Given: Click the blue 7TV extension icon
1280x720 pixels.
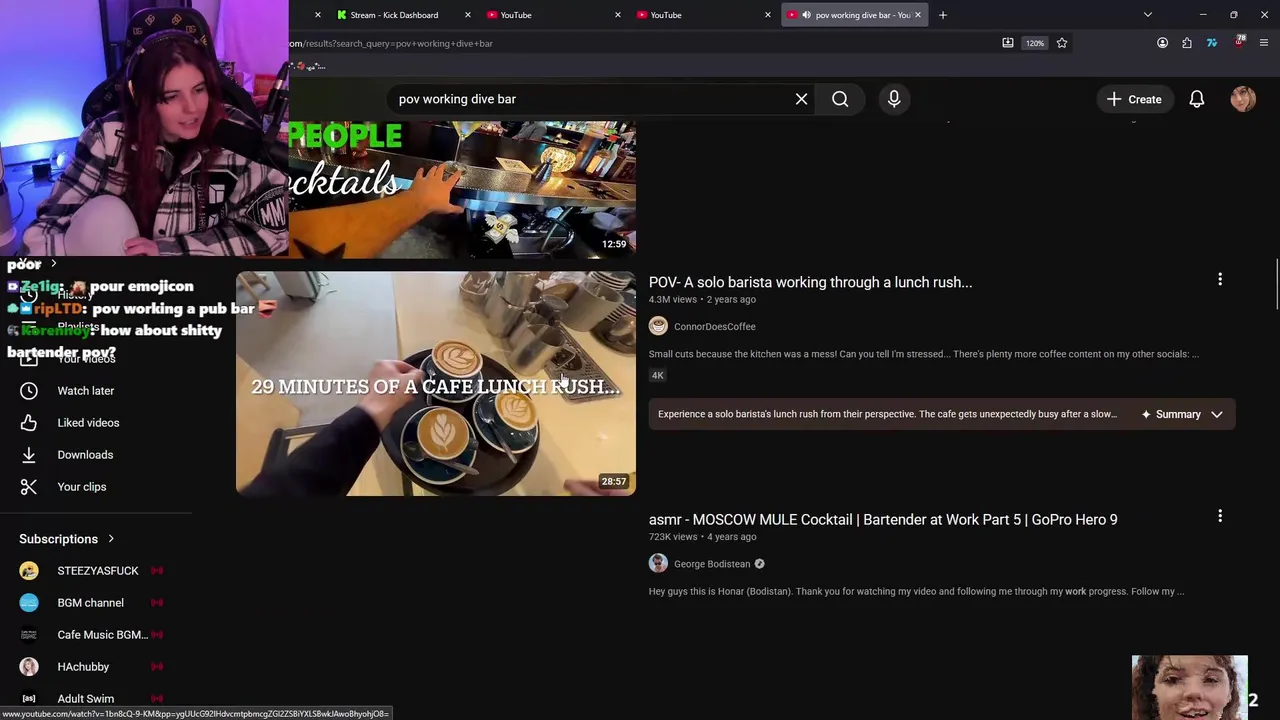Looking at the screenshot, I should pos(1212,43).
